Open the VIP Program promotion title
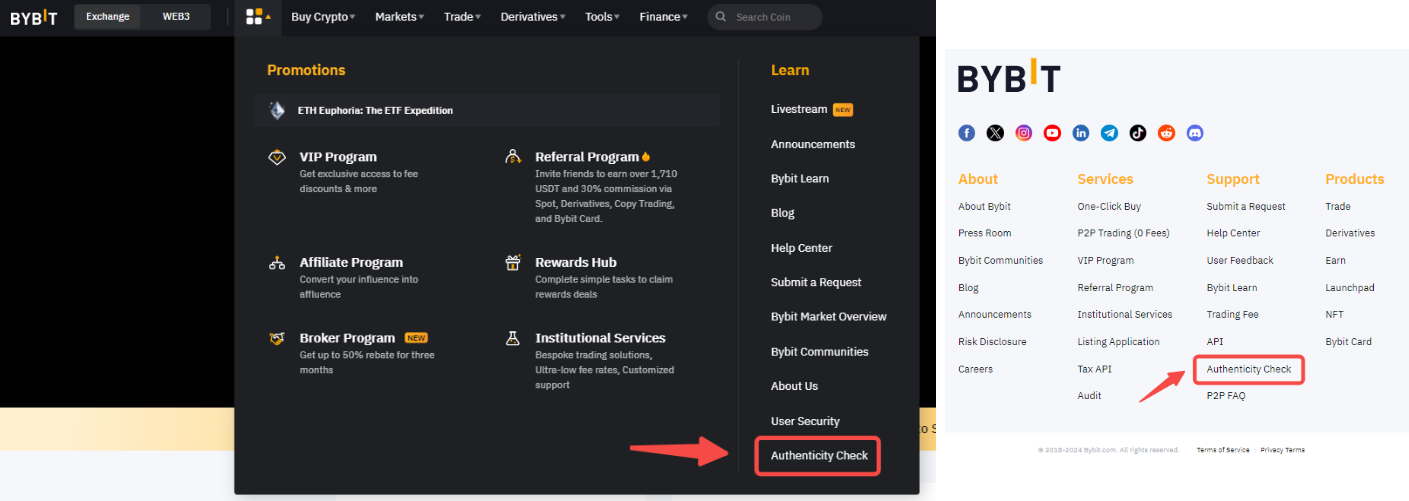The image size is (1409, 501). coord(338,157)
